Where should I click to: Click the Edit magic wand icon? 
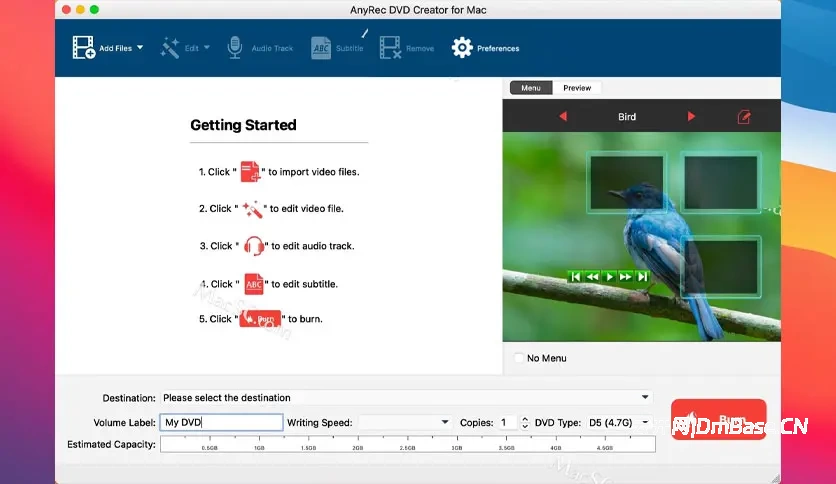coord(170,47)
